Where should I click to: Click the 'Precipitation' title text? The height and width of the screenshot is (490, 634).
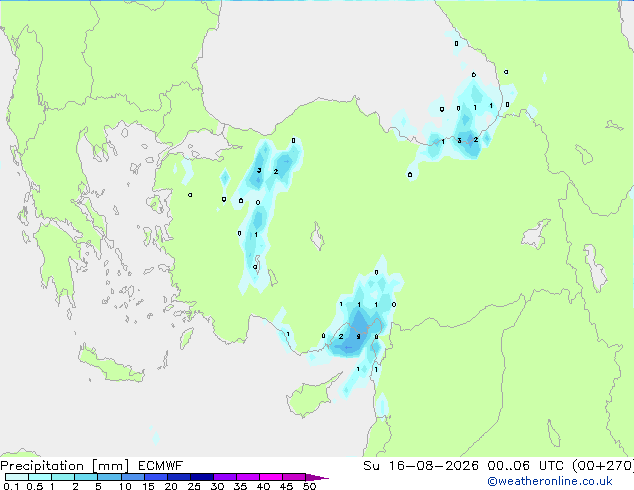coord(42,466)
